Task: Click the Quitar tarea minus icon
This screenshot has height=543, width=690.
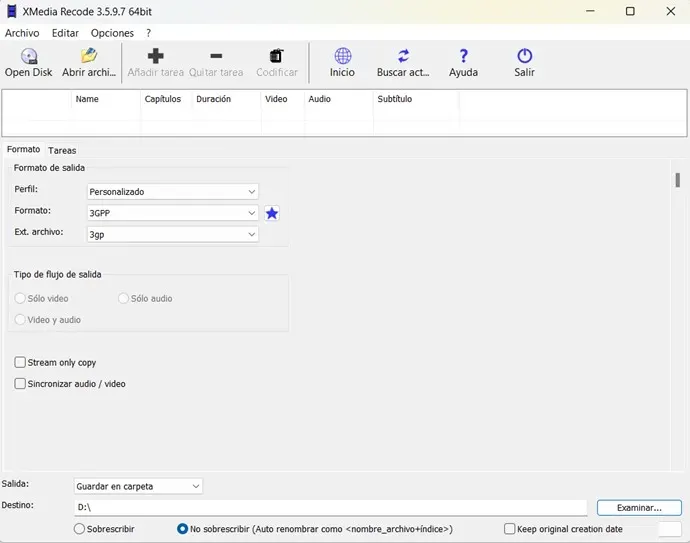Action: coord(216,56)
